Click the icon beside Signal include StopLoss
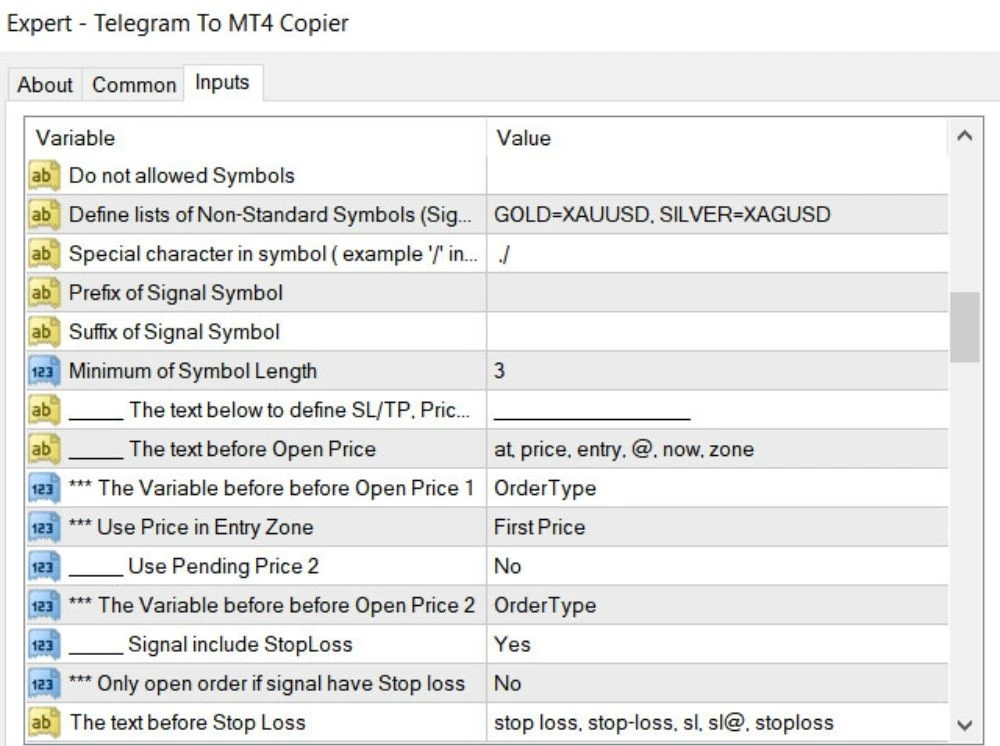The height and width of the screenshot is (746, 1000). (43, 645)
